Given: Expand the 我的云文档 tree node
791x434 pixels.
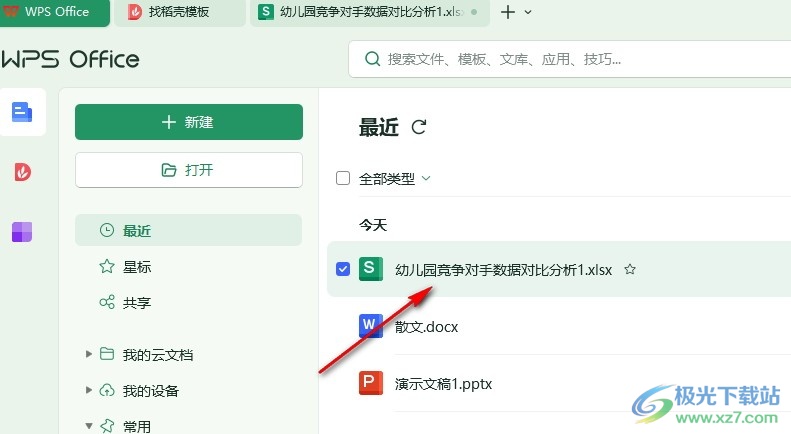Looking at the screenshot, I should (x=89, y=354).
